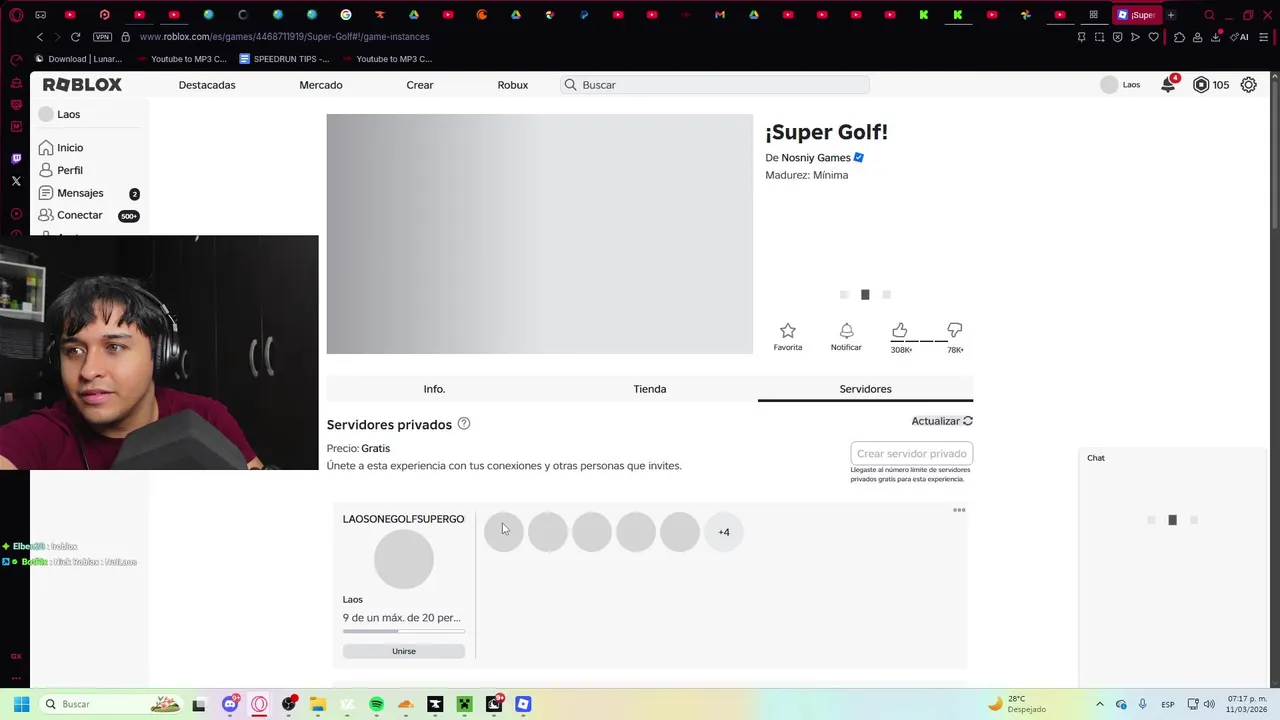Click the Roblox Buscar search field
The image size is (1280, 720).
click(x=715, y=85)
